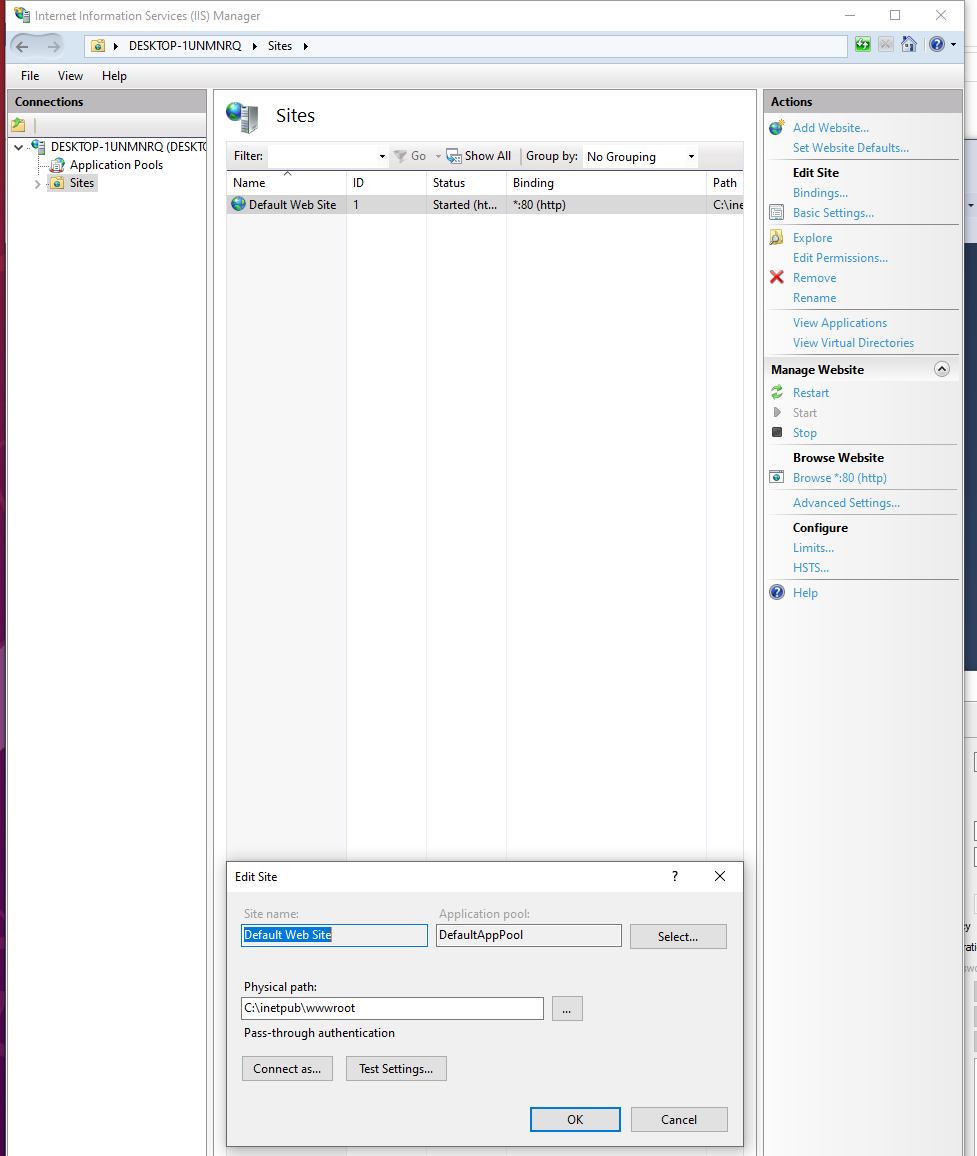Open the Group by No Grouping dropdown
977x1156 pixels.
coord(691,156)
